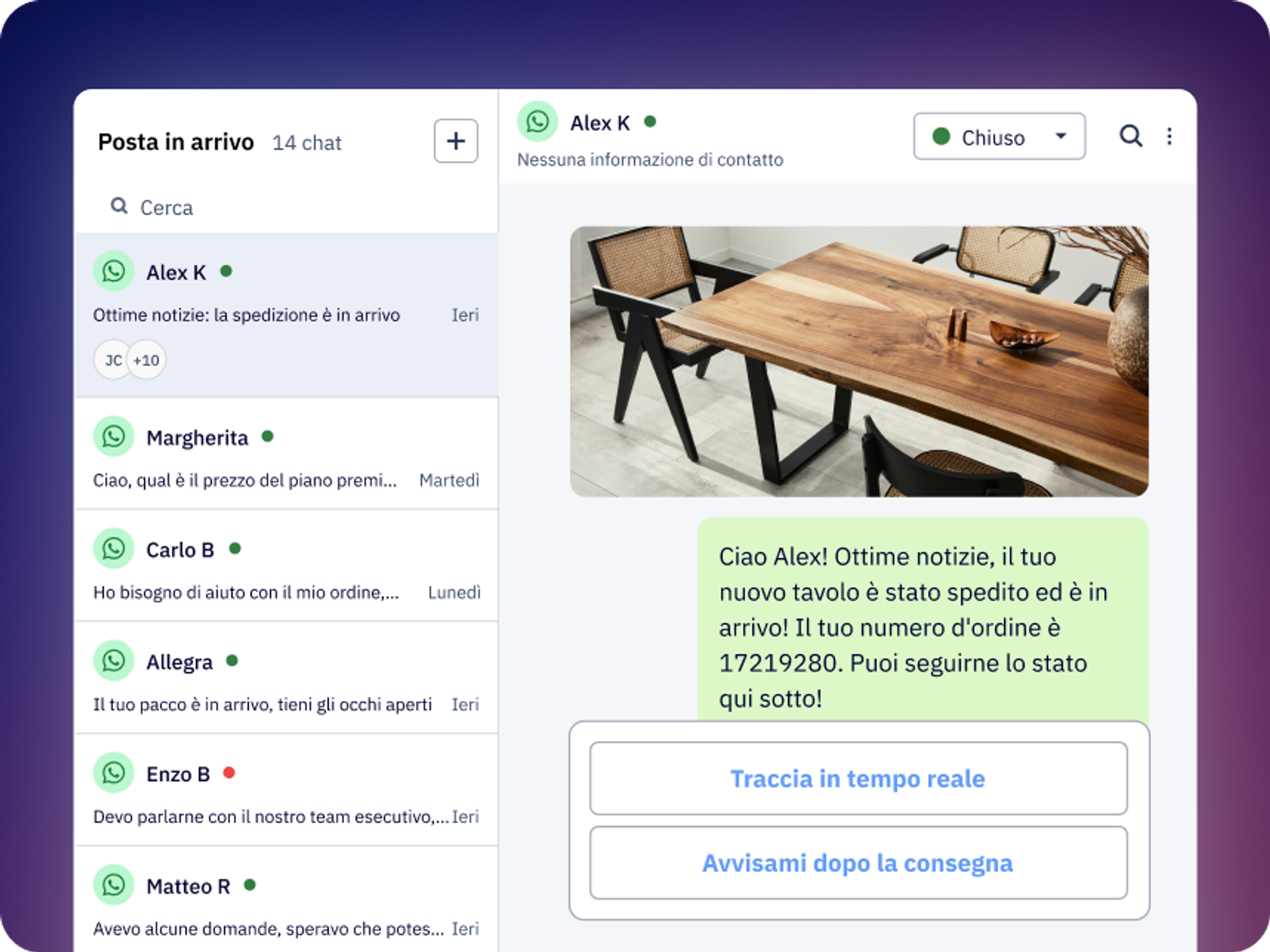Click the green order message bubble

923,619
